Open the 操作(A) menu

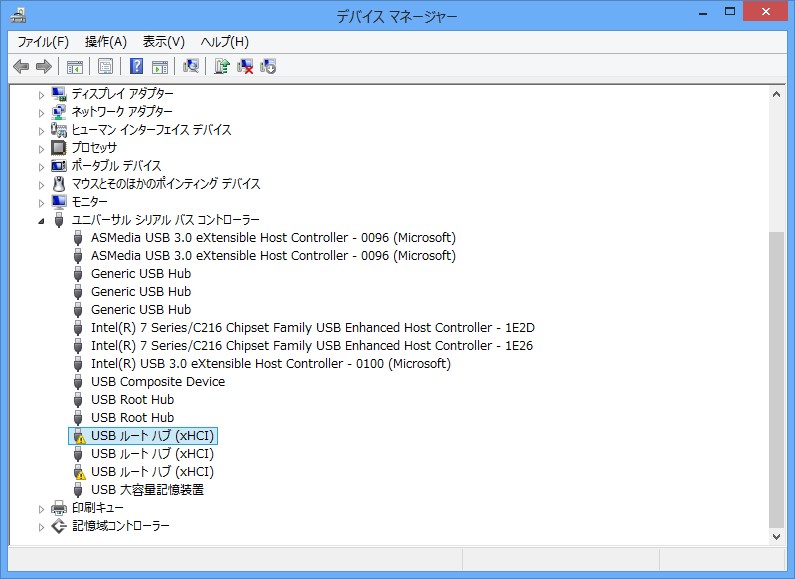point(105,41)
